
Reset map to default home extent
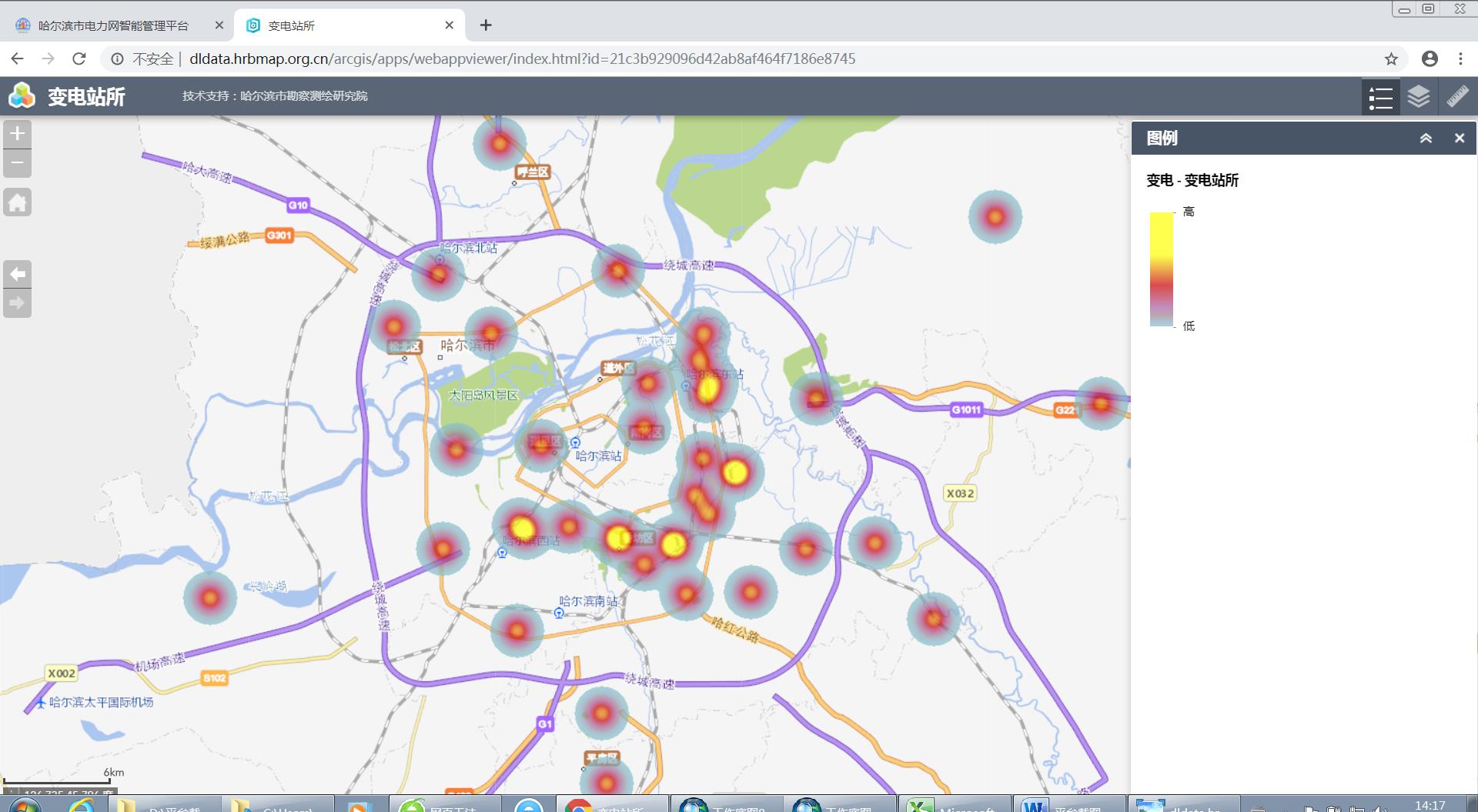(x=17, y=202)
